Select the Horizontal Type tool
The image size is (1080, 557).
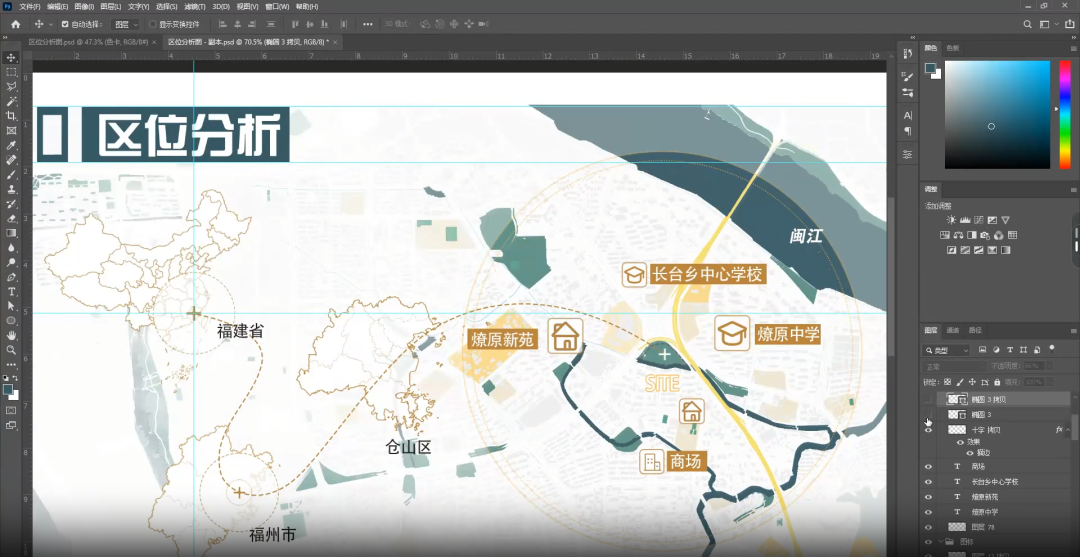pyautogui.click(x=11, y=292)
